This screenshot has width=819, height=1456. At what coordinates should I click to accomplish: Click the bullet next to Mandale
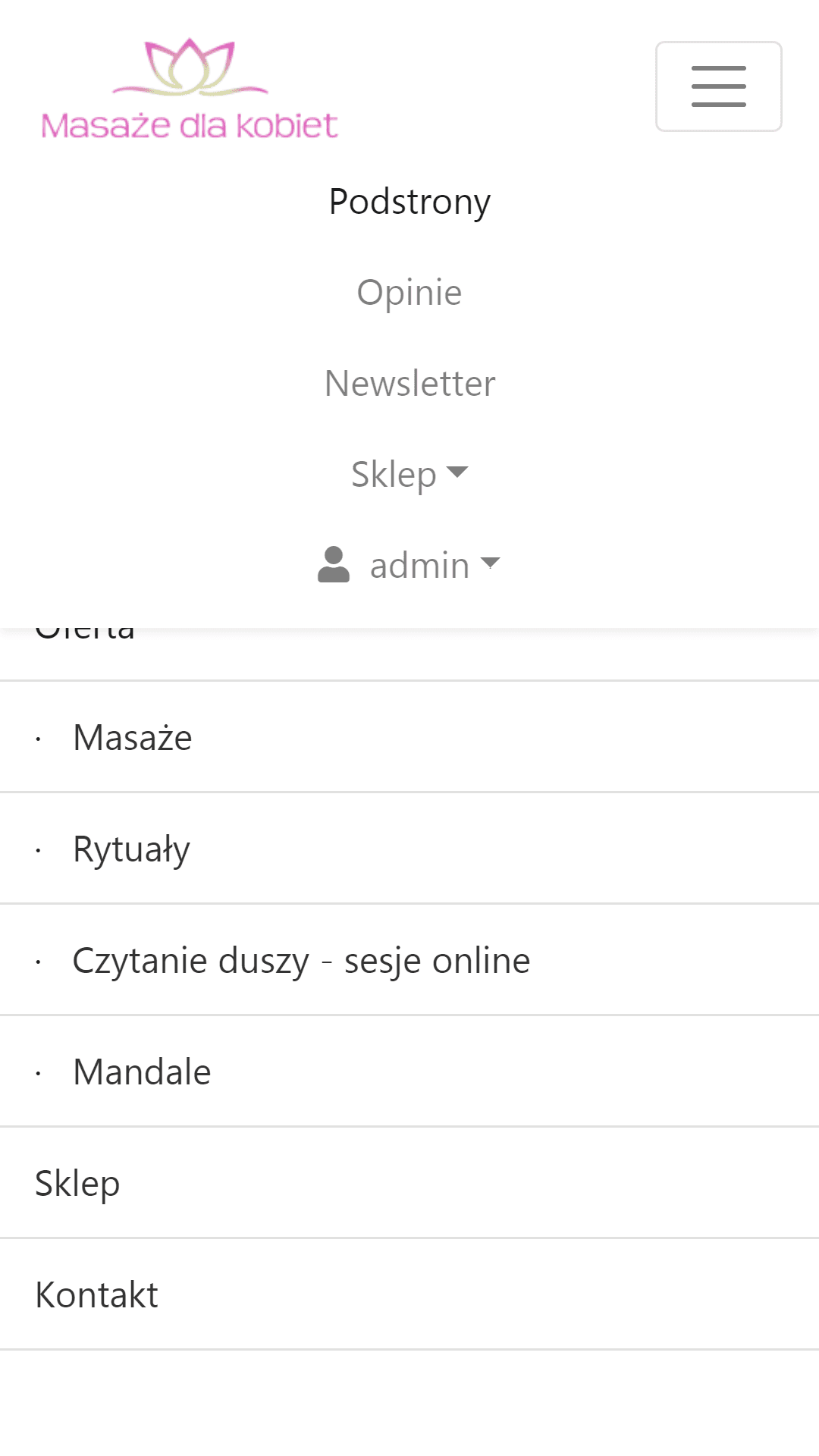(38, 1071)
